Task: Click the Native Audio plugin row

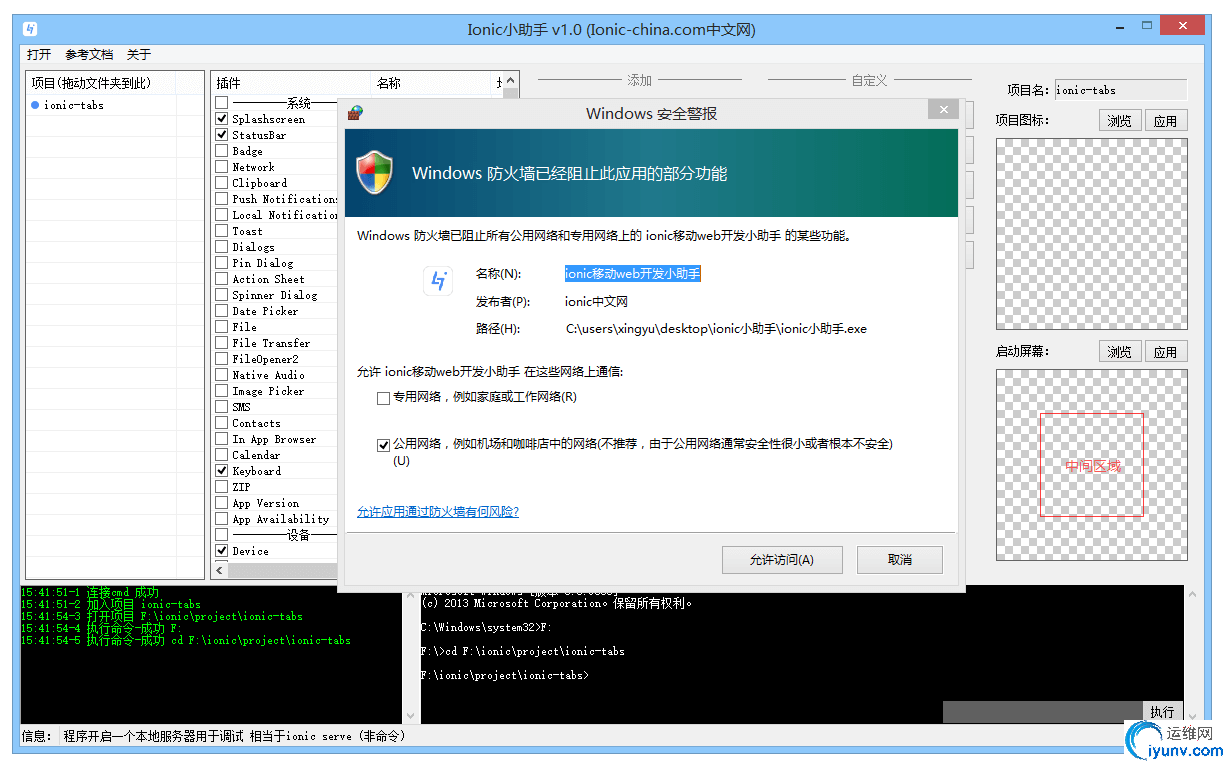Action: [276, 375]
